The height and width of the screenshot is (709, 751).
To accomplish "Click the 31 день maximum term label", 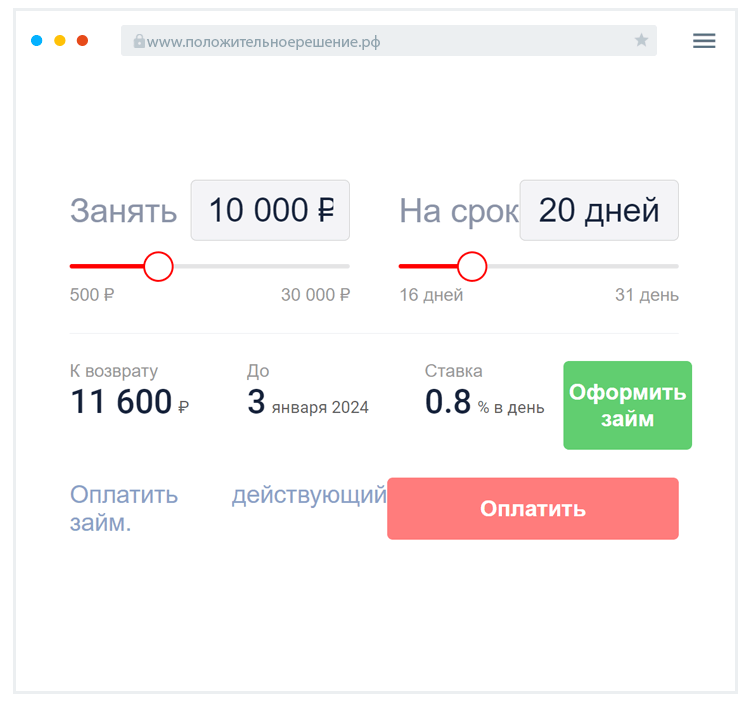I will pyautogui.click(x=647, y=295).
